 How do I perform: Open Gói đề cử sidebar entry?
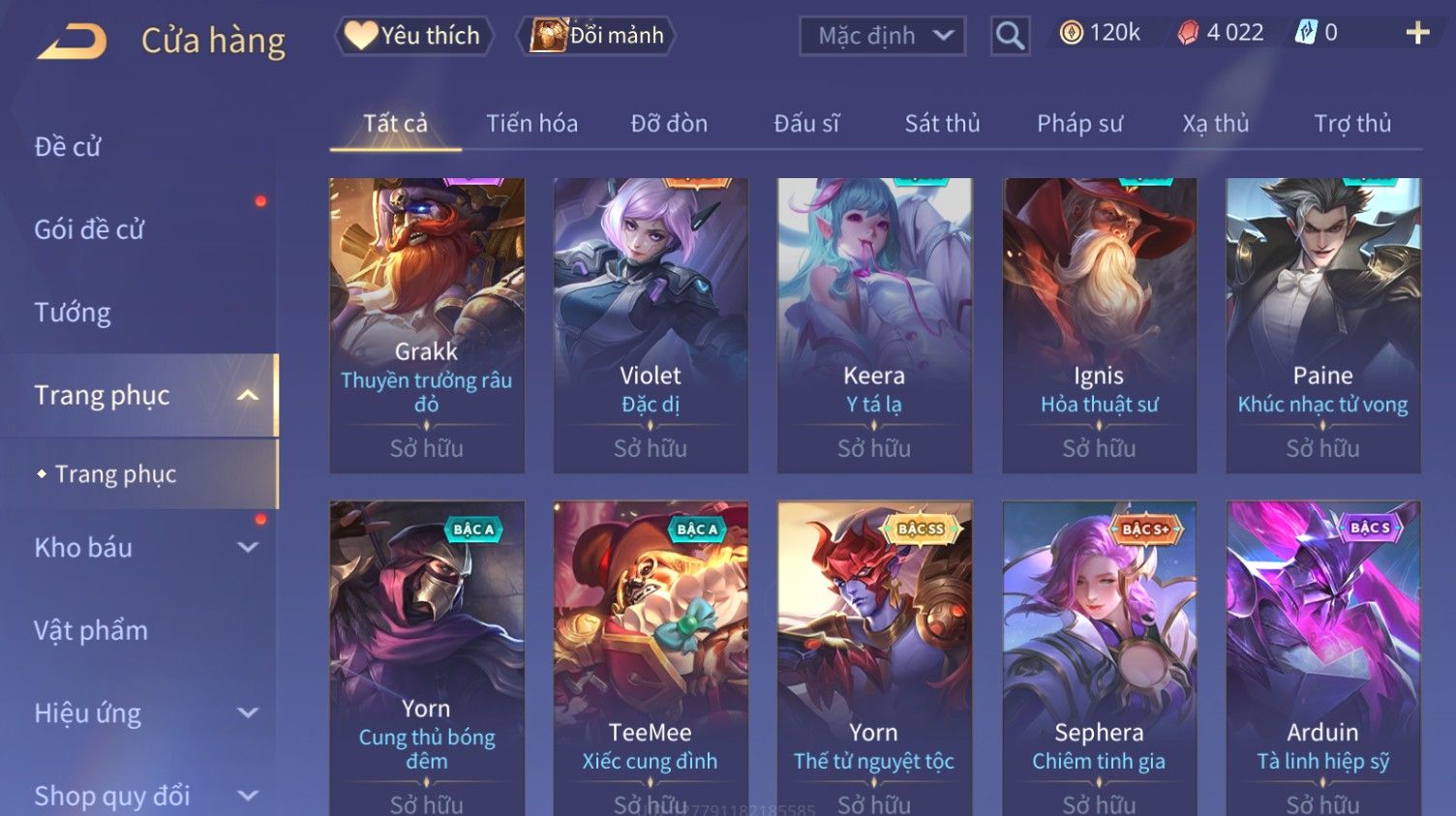[x=89, y=229]
